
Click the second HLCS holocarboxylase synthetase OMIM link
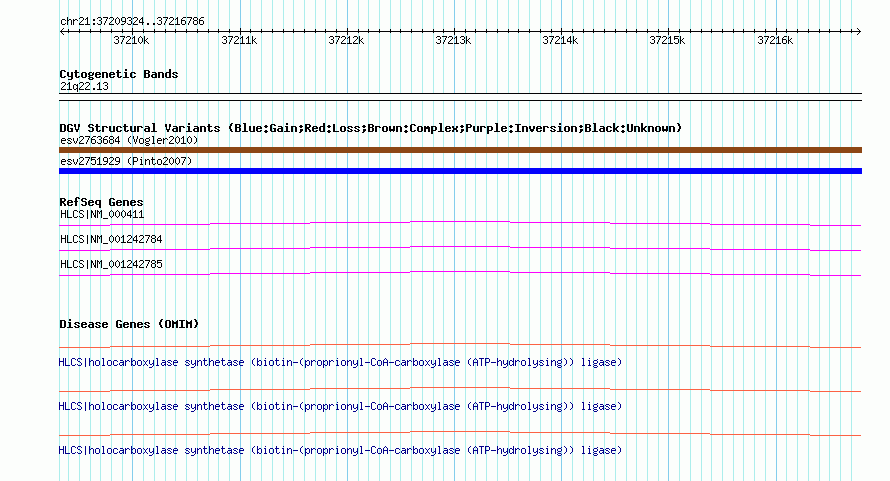[x=340, y=407]
